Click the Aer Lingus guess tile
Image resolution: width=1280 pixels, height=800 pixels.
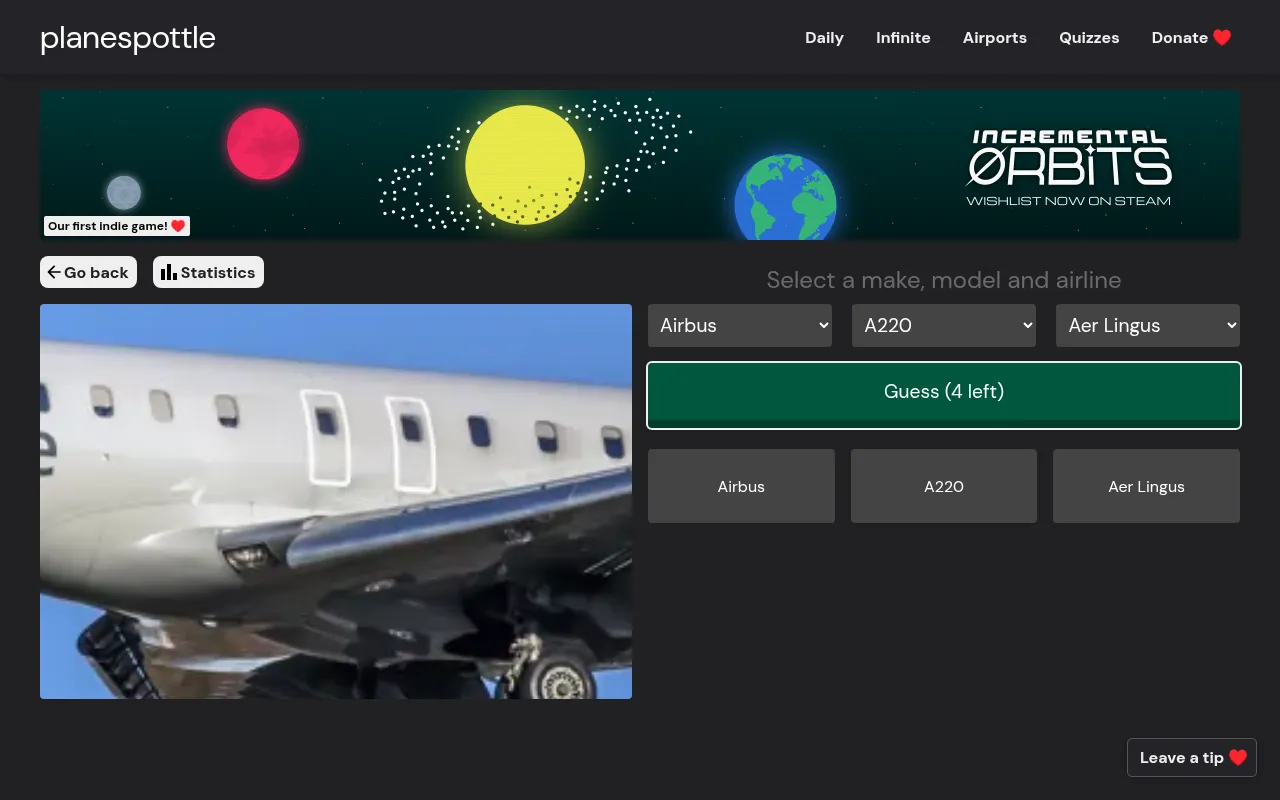coord(1146,486)
